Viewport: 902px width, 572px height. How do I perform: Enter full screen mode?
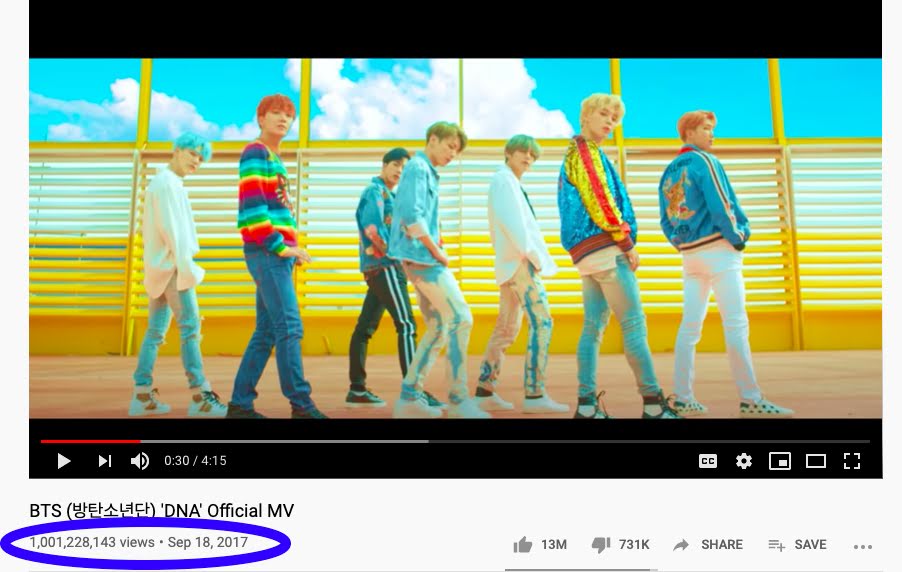(x=852, y=461)
